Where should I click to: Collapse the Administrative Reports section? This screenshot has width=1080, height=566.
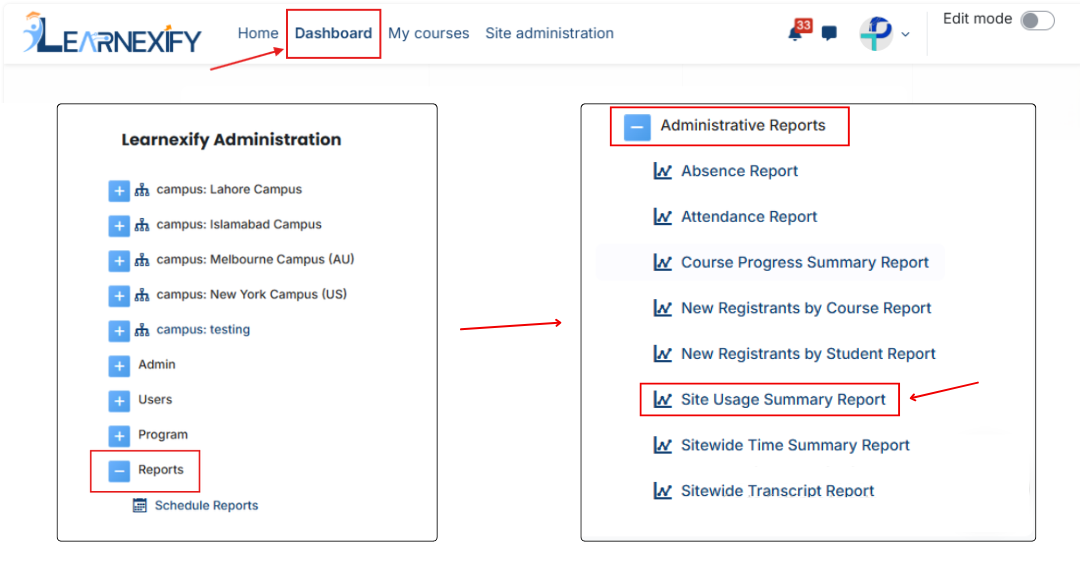click(637, 127)
